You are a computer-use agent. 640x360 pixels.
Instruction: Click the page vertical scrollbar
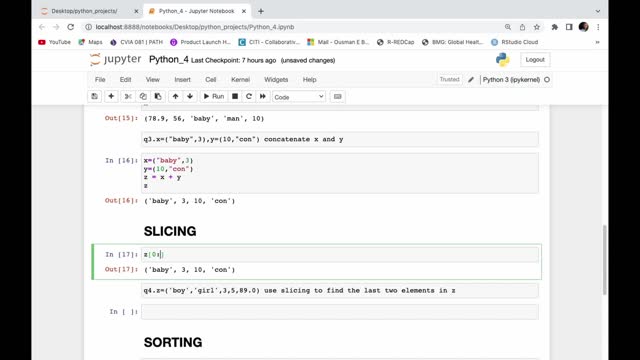coord(604,260)
